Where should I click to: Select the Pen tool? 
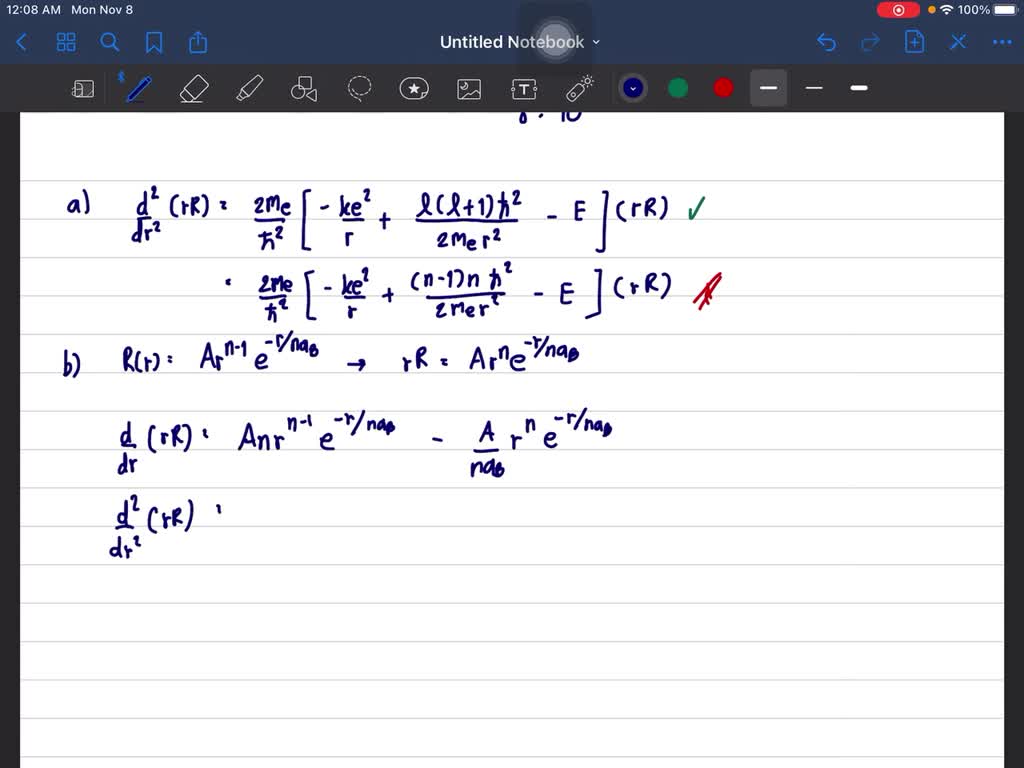point(138,88)
